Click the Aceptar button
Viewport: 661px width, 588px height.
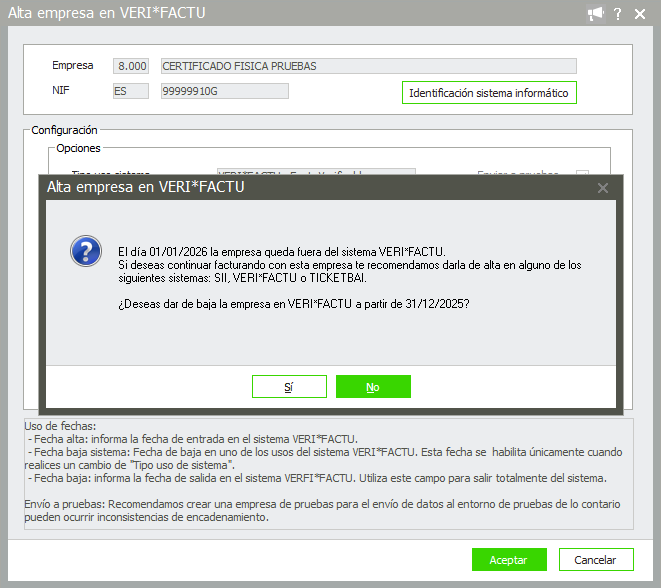(508, 560)
